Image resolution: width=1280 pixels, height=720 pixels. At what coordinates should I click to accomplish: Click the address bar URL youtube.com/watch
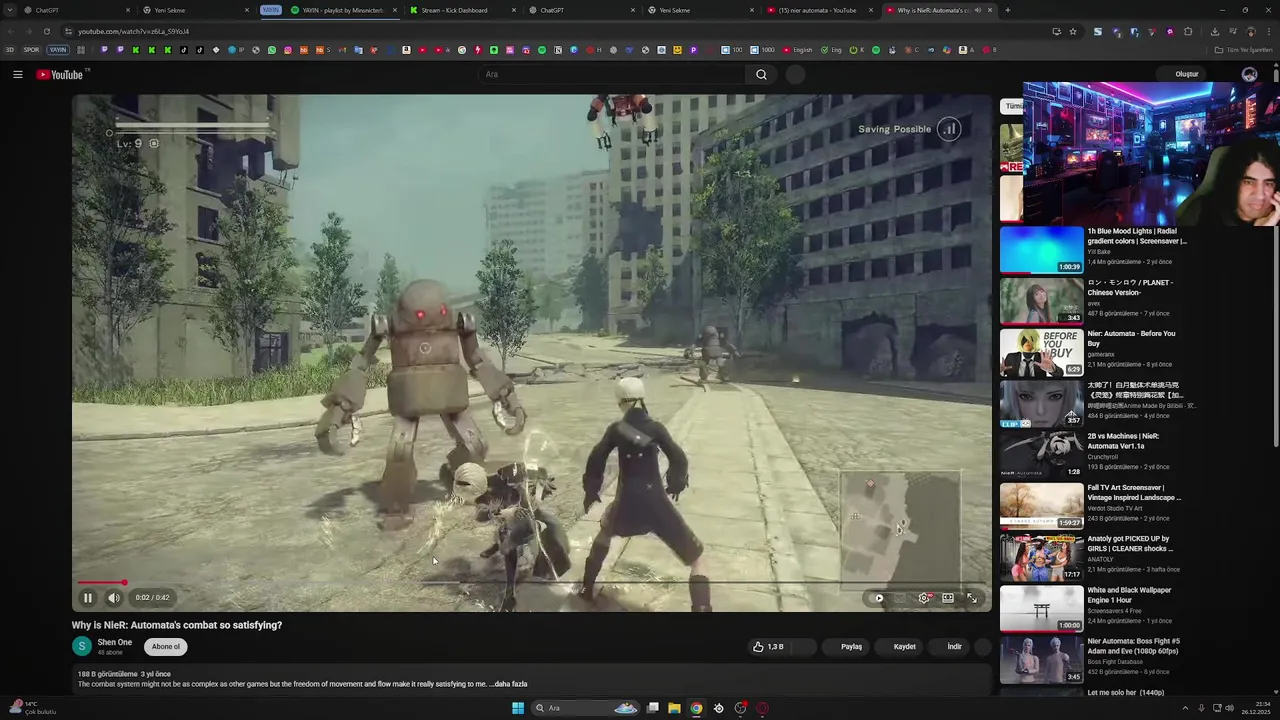click(133, 31)
